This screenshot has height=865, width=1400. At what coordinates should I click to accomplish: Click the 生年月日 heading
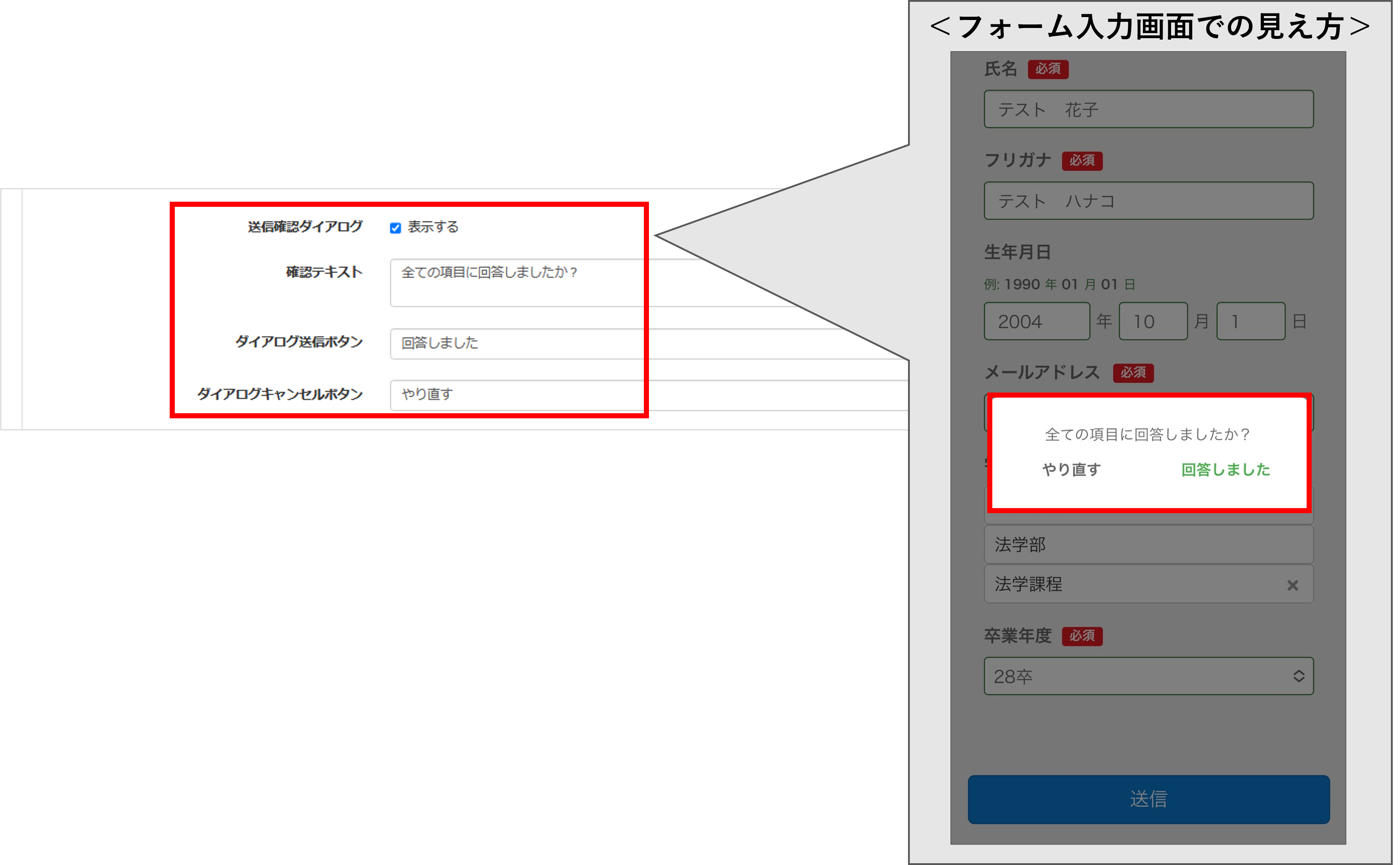click(1017, 252)
